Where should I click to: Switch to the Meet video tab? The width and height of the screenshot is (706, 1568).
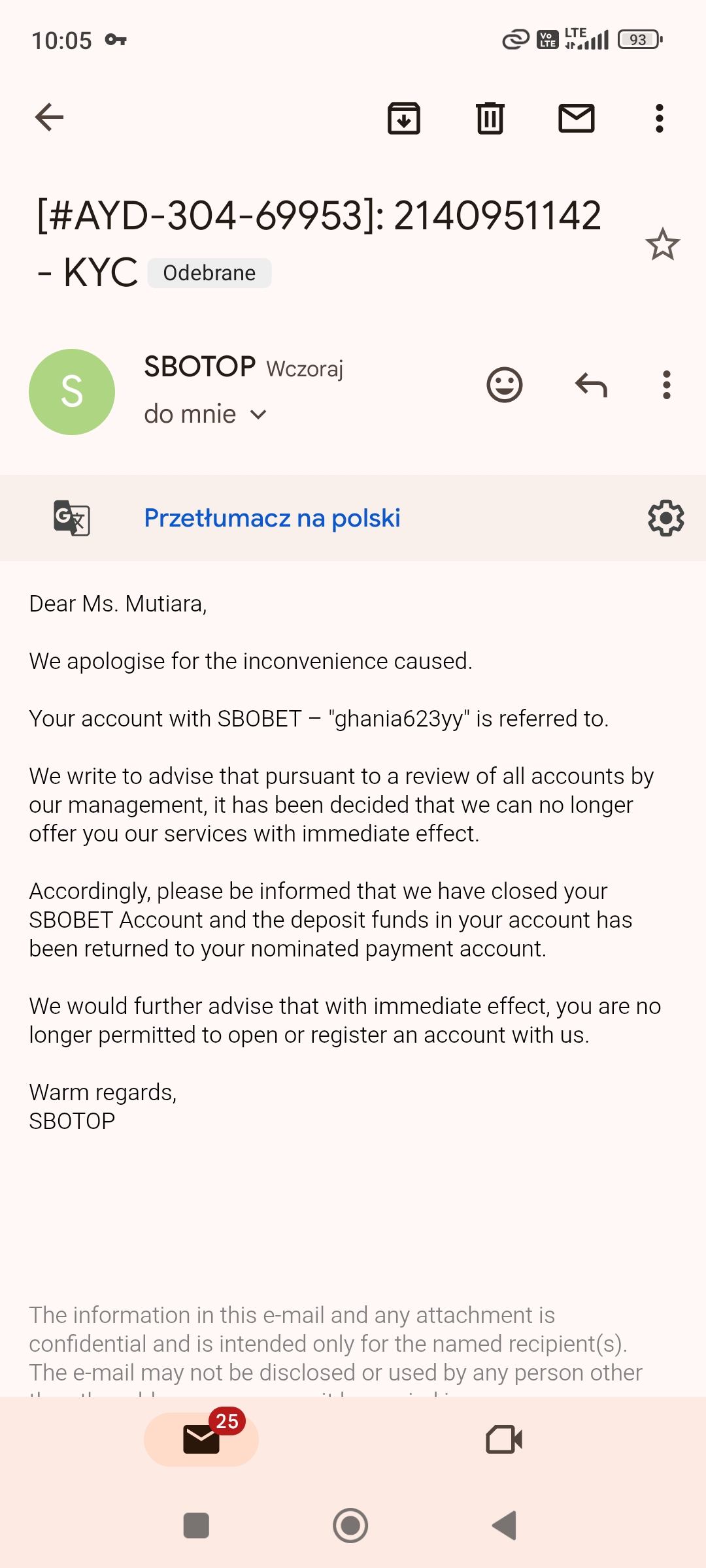tap(505, 1439)
